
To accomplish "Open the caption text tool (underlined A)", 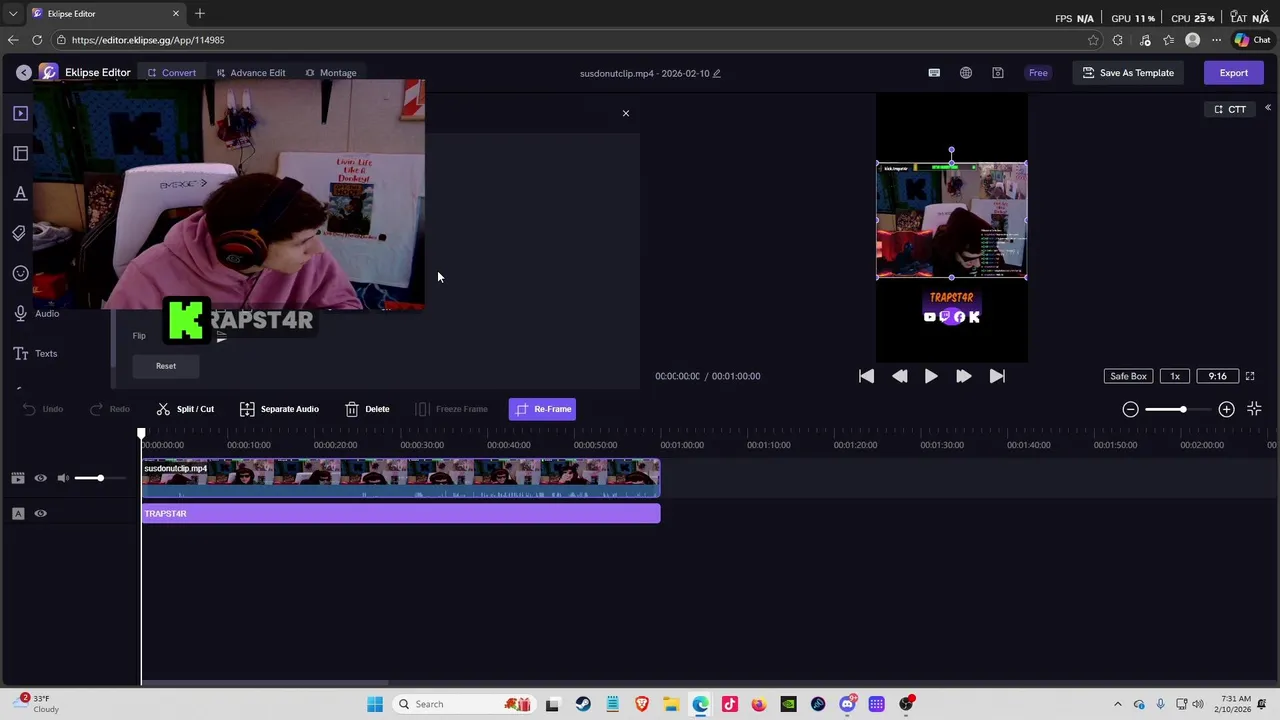I will pyautogui.click(x=20, y=193).
